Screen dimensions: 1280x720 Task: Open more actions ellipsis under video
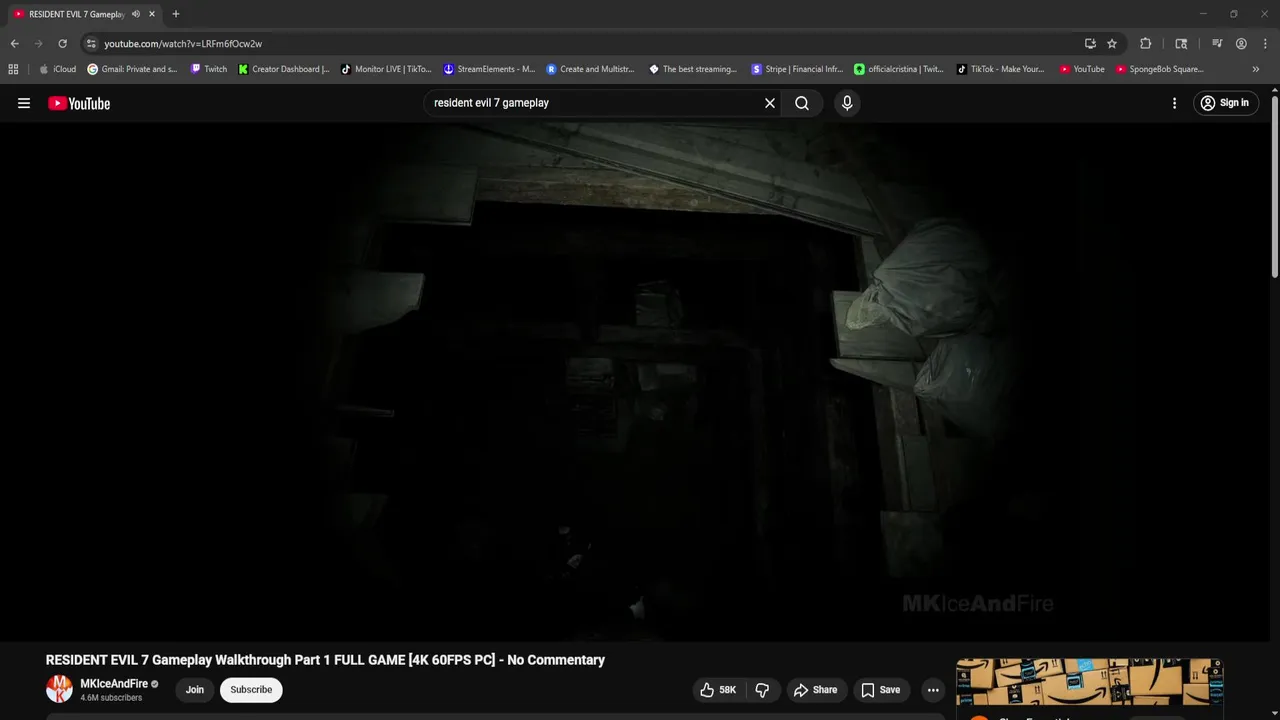(x=933, y=690)
